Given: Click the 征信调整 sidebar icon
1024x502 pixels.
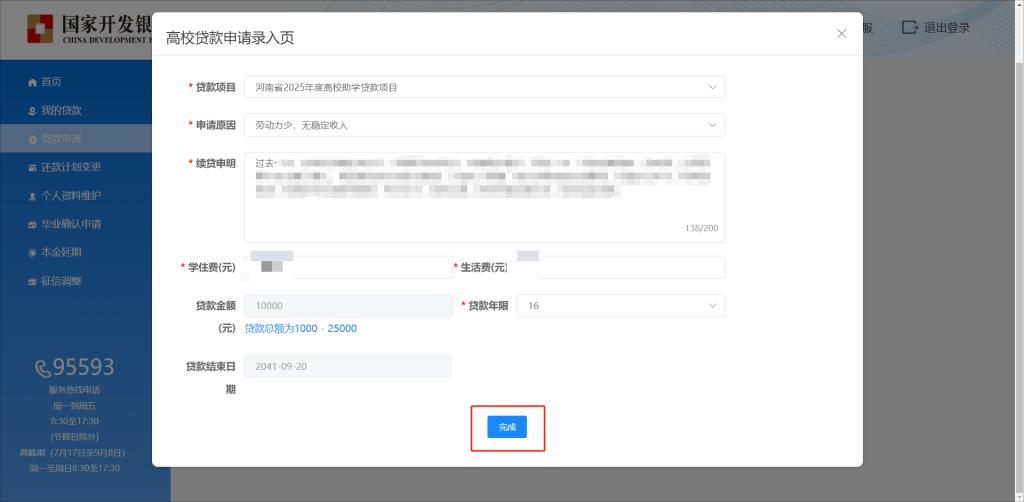Looking at the screenshot, I should (x=32, y=281).
